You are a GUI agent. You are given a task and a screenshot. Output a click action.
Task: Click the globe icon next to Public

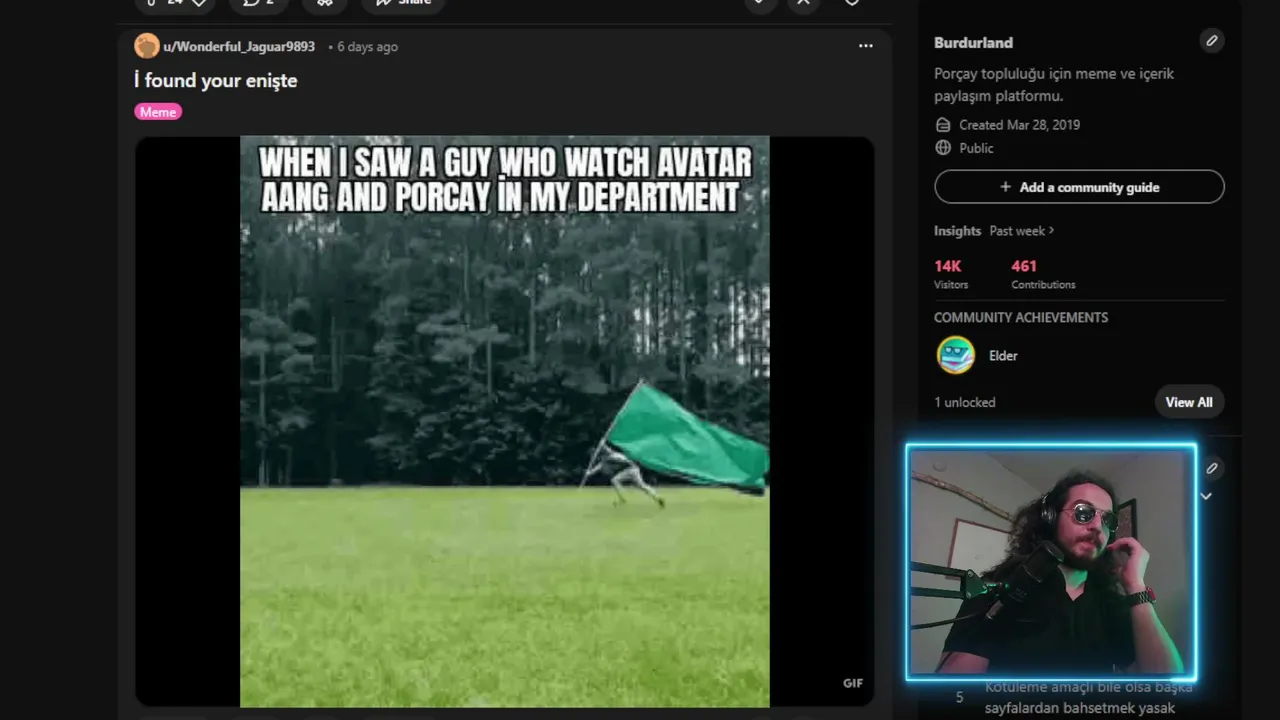[943, 148]
